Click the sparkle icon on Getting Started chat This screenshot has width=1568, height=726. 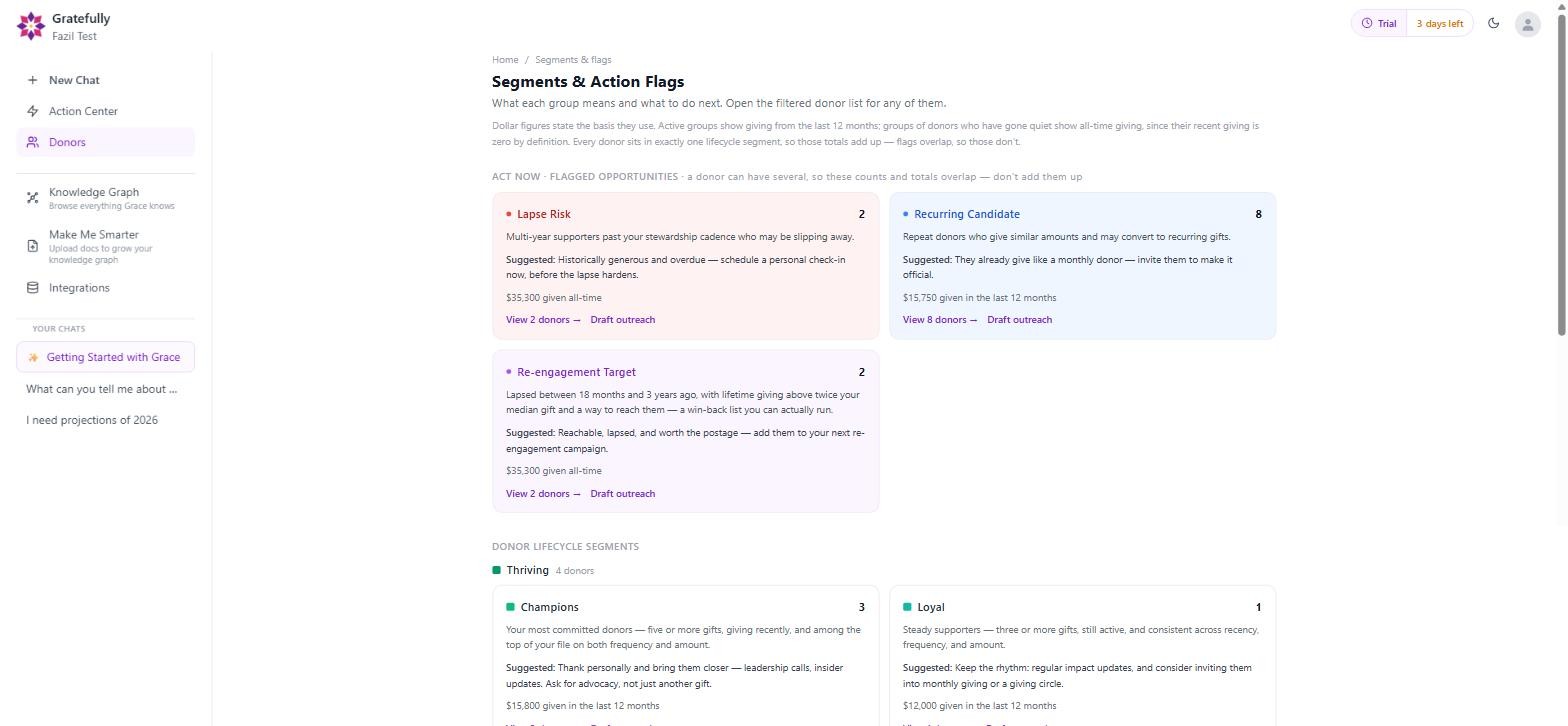(33, 357)
